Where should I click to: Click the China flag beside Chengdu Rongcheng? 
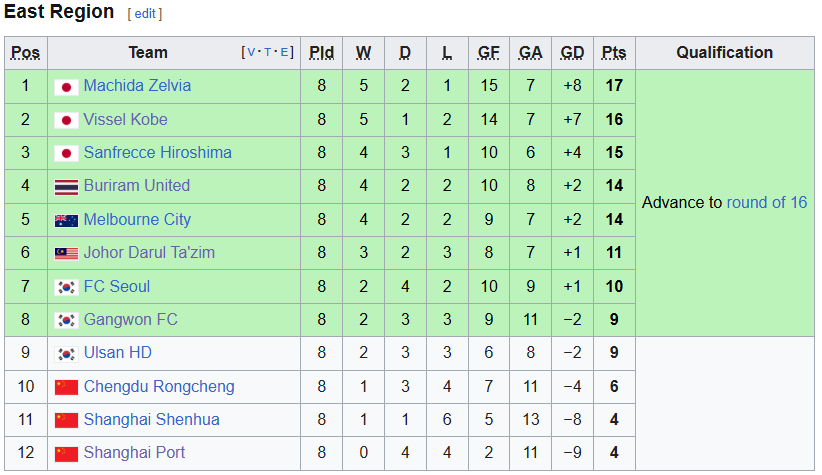(66, 387)
